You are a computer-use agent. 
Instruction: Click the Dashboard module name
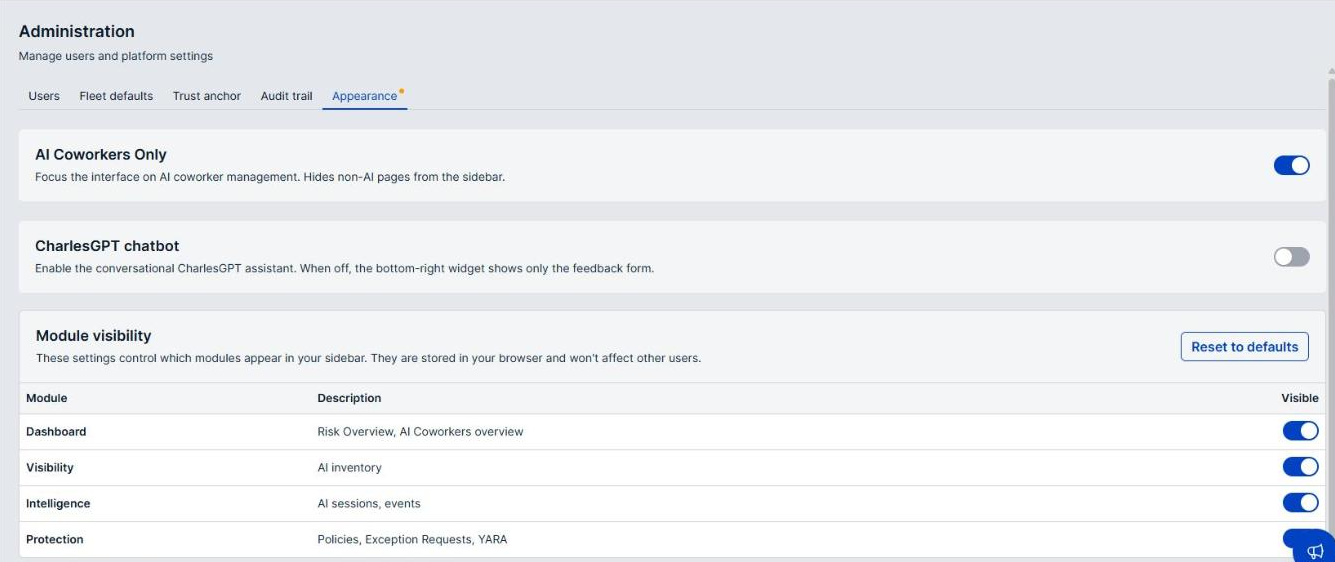tap(56, 432)
